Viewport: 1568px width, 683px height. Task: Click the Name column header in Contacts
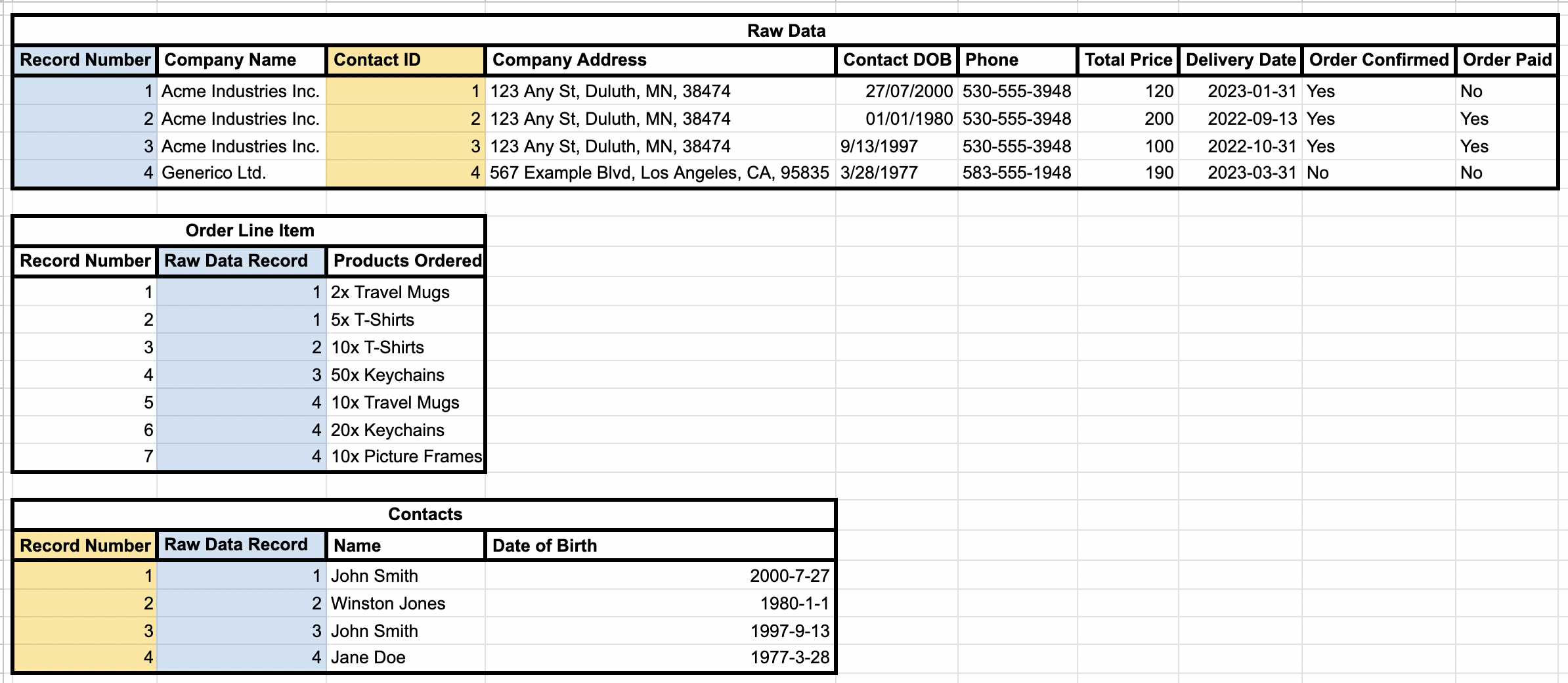click(406, 545)
